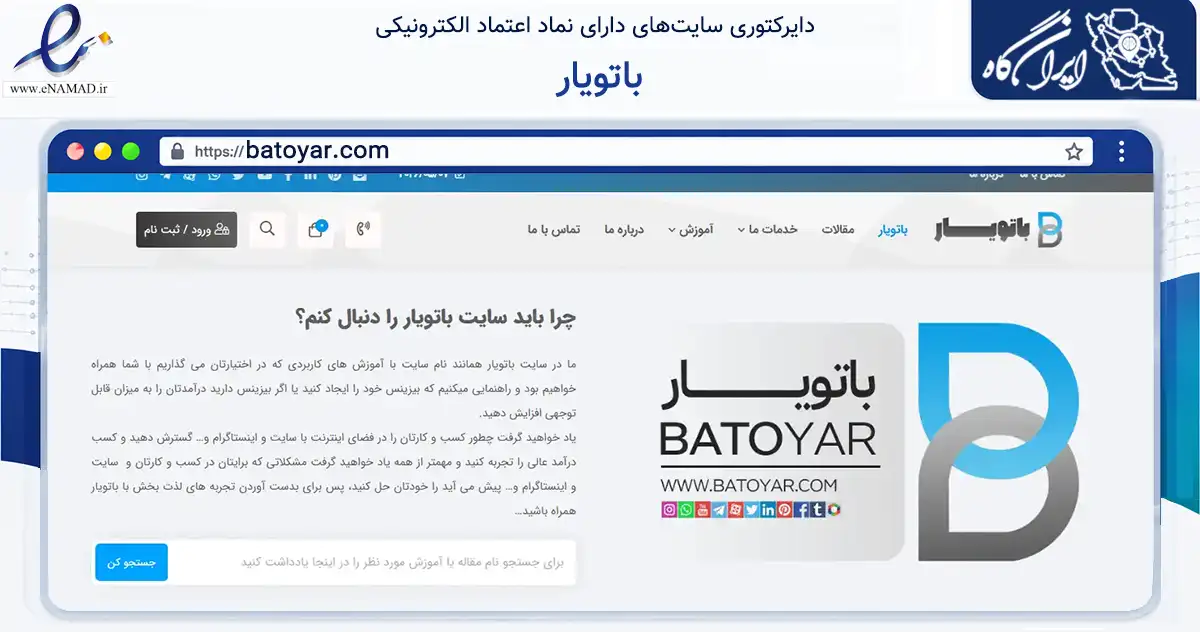This screenshot has width=1200, height=632.
Task: Open the shopping cart icon
Action: (x=316, y=229)
